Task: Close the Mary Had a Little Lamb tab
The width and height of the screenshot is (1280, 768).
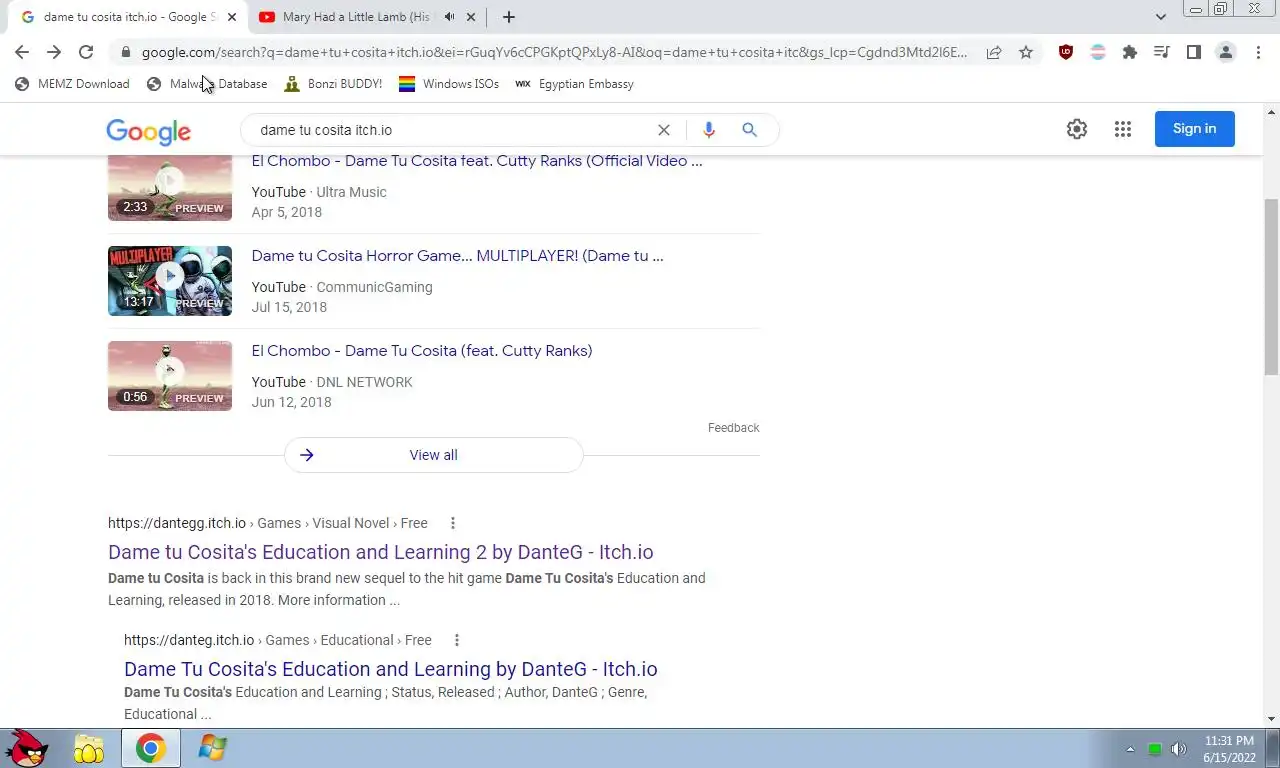Action: click(x=471, y=17)
